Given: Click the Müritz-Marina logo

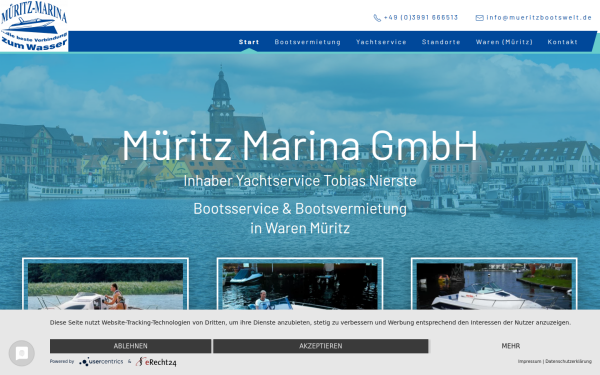Looking at the screenshot, I should coord(34,26).
